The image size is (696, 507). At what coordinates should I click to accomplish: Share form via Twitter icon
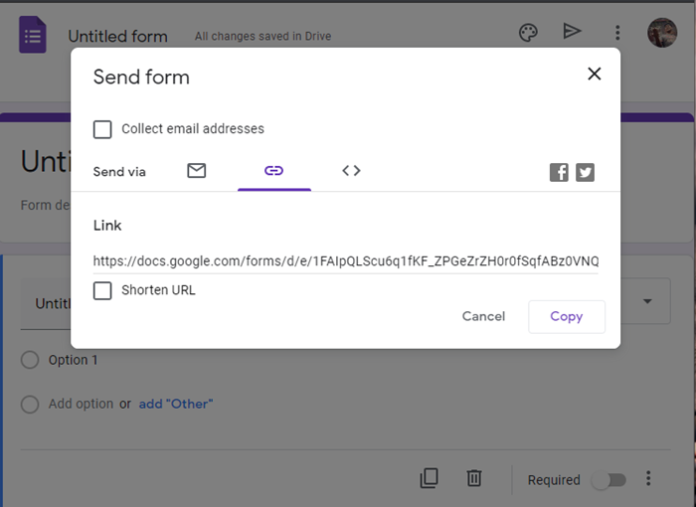(x=585, y=172)
